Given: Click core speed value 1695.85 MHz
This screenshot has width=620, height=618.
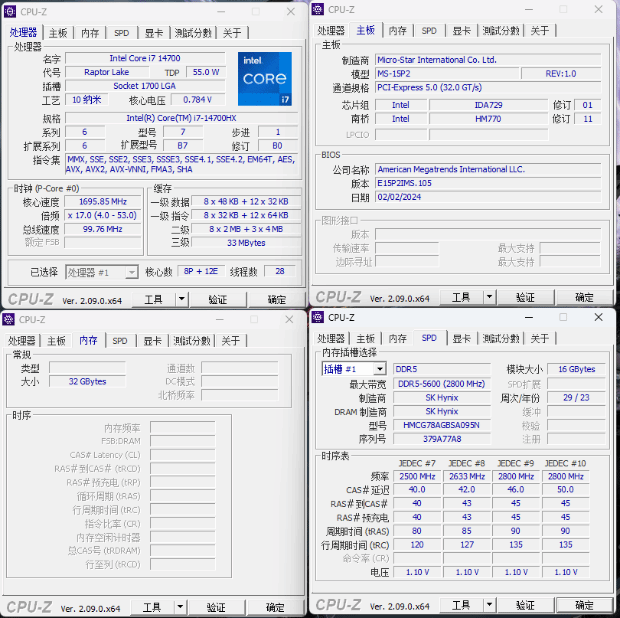Looking at the screenshot, I should (103, 202).
